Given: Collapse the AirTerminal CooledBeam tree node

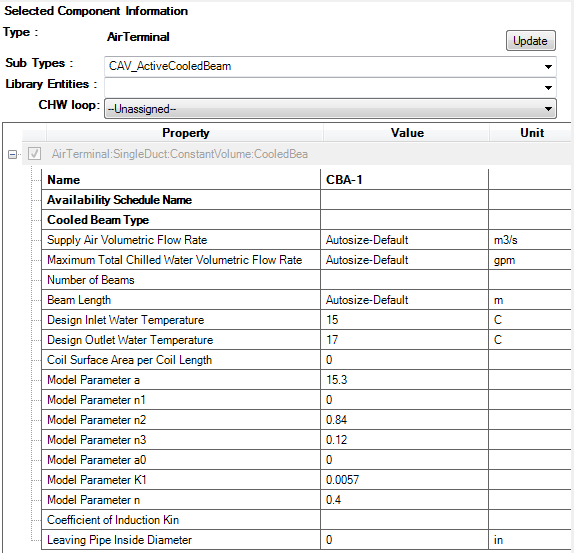Looking at the screenshot, I should pos(12,154).
